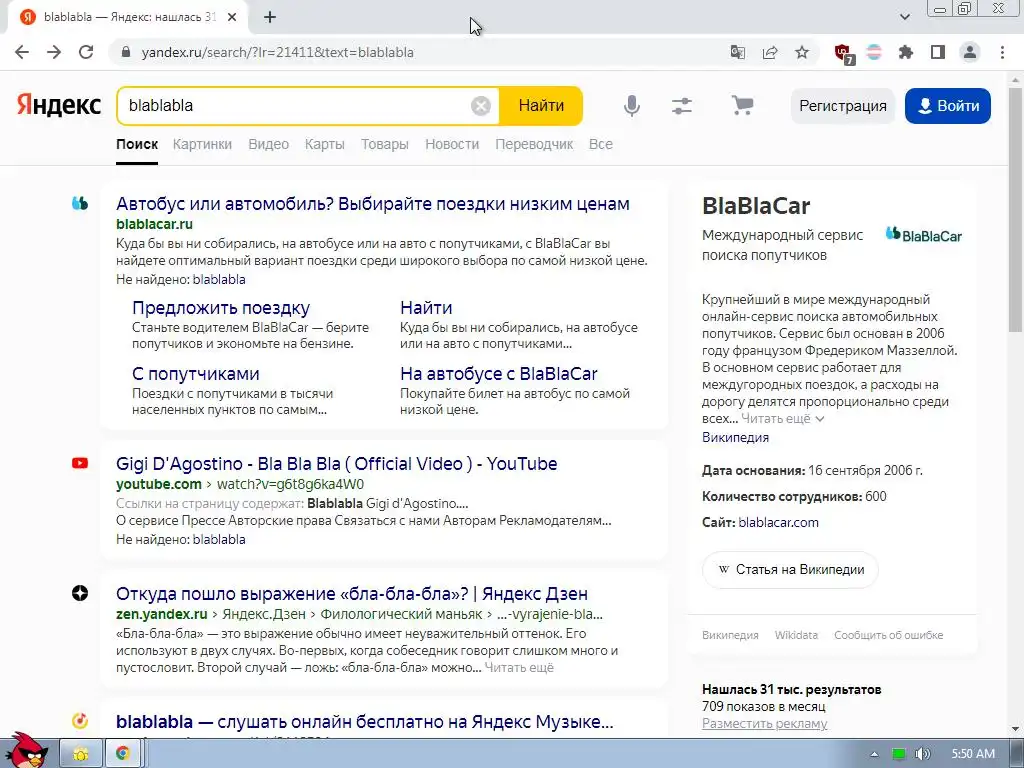Click Разместить рекламу link

tap(765, 724)
